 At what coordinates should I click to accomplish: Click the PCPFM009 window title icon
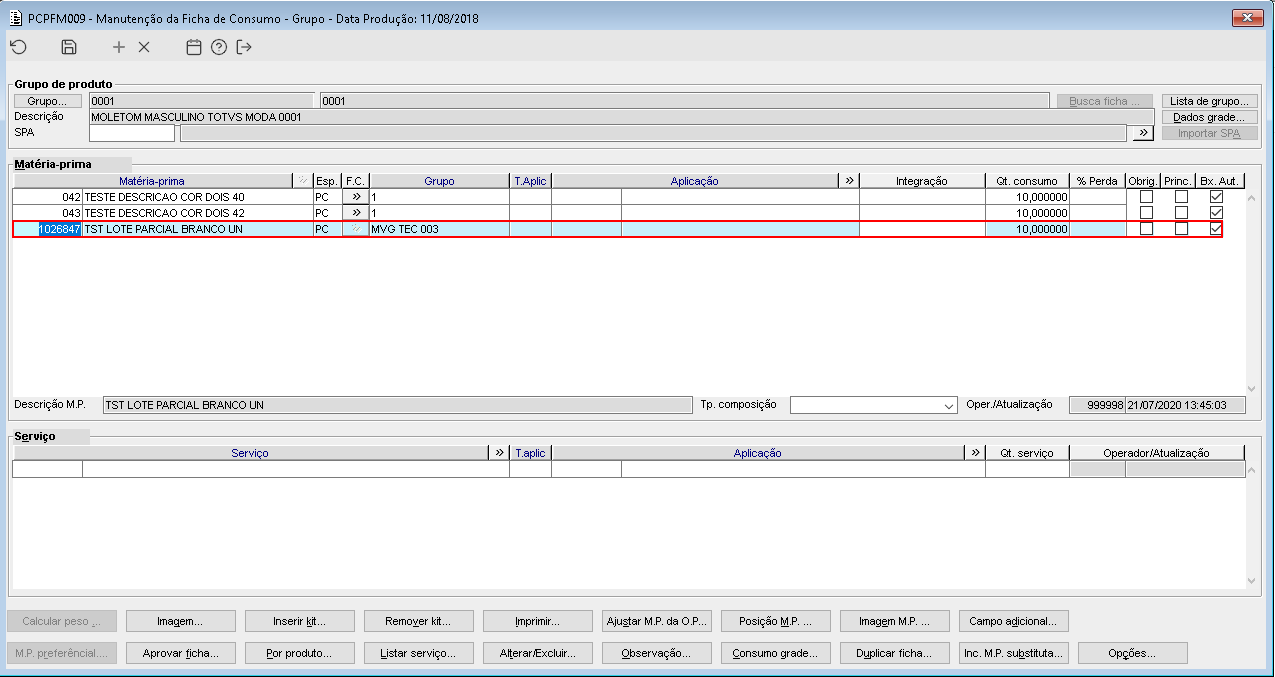click(x=14, y=17)
